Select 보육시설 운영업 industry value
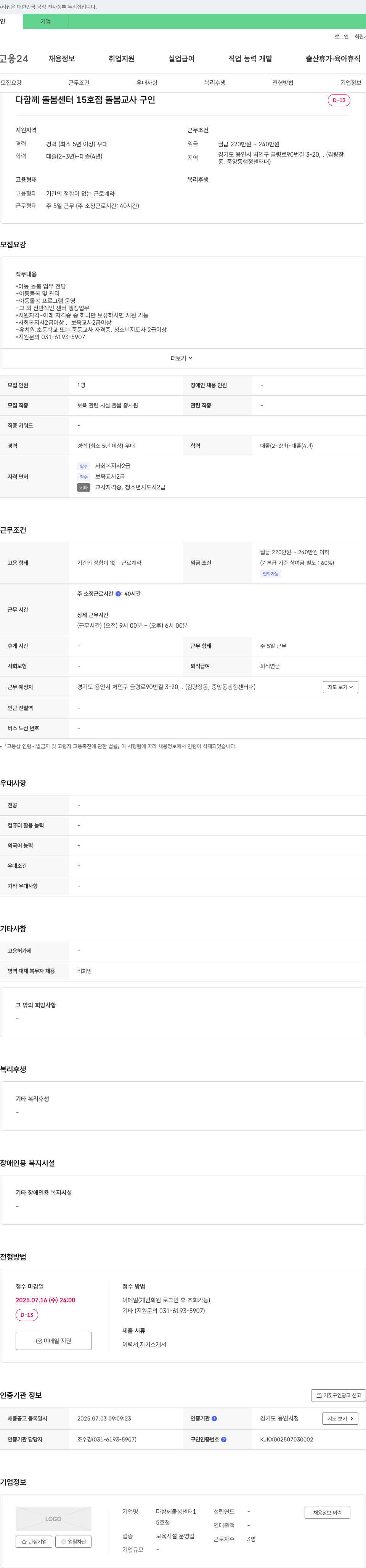The height and width of the screenshot is (1568, 366). click(x=175, y=1536)
